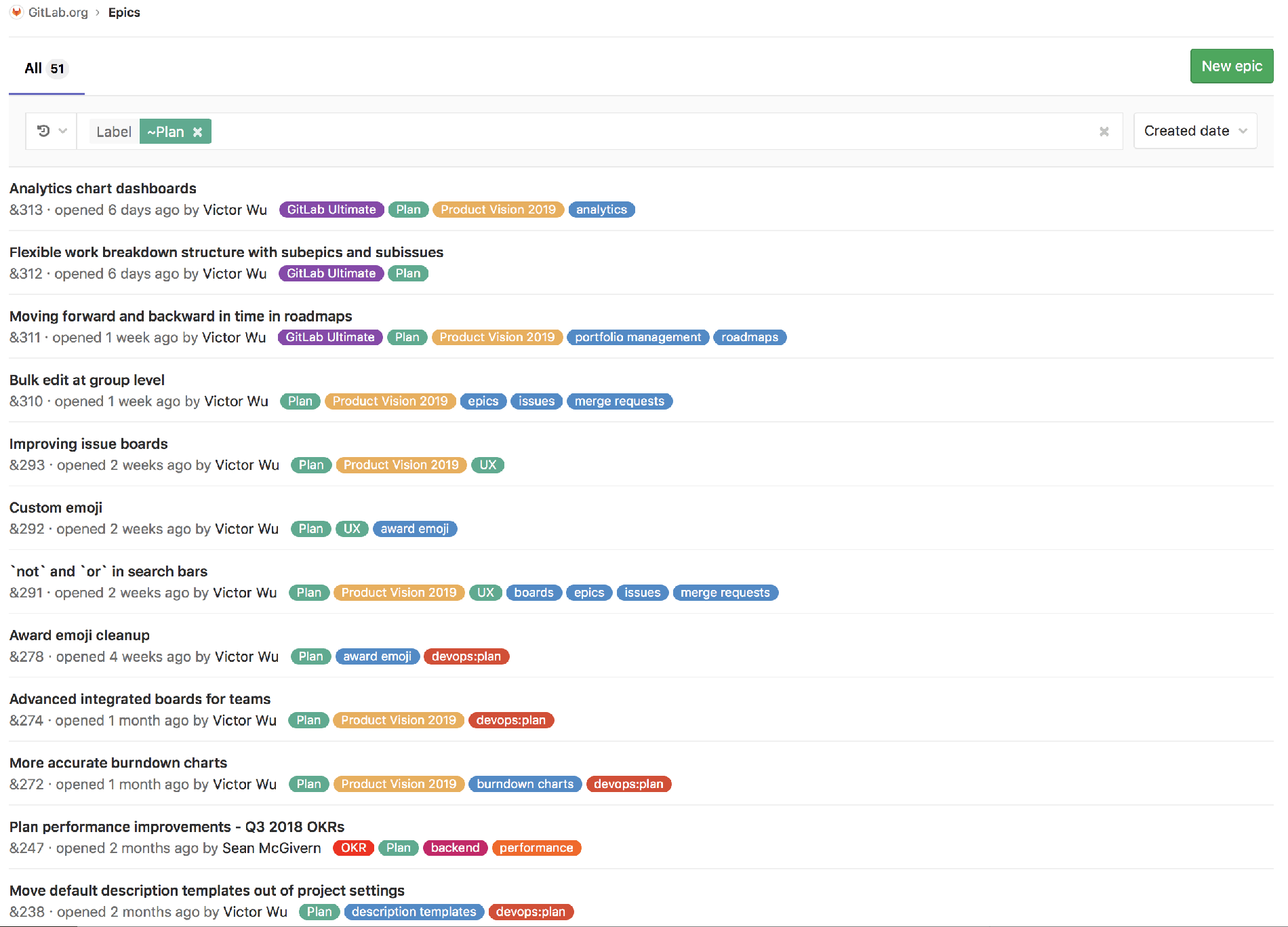
Task: Click the OKR label on epic &247
Action: coord(353,848)
